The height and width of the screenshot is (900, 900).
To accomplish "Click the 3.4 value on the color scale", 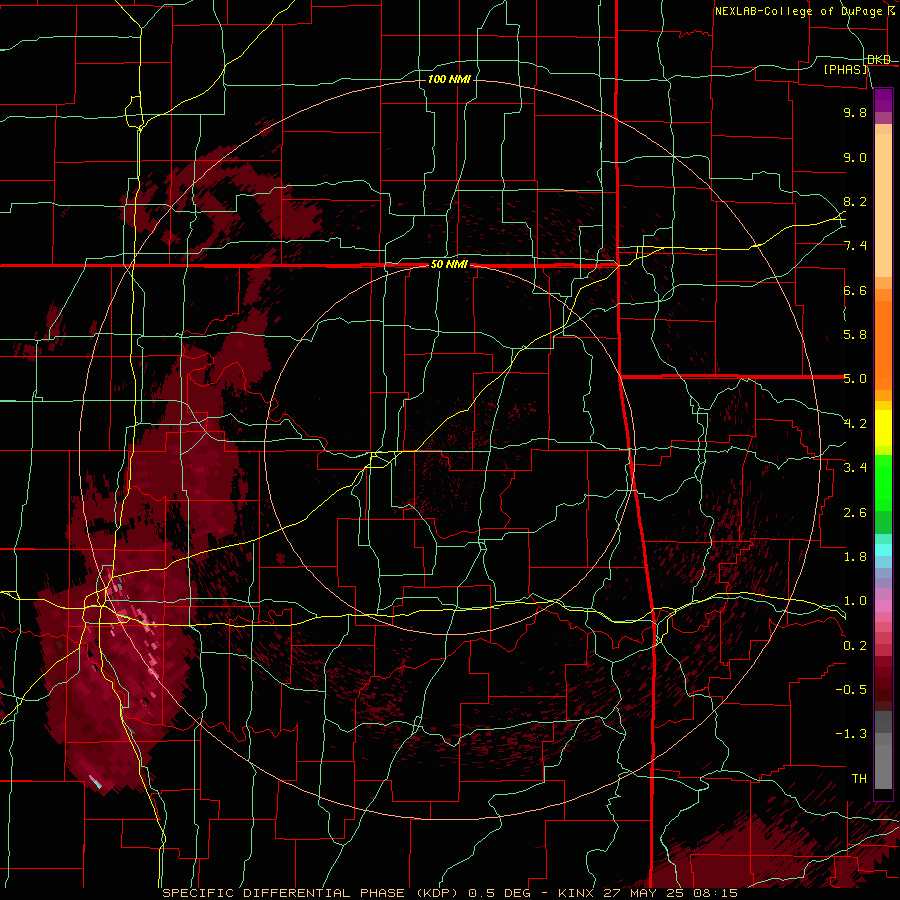I will coord(855,468).
